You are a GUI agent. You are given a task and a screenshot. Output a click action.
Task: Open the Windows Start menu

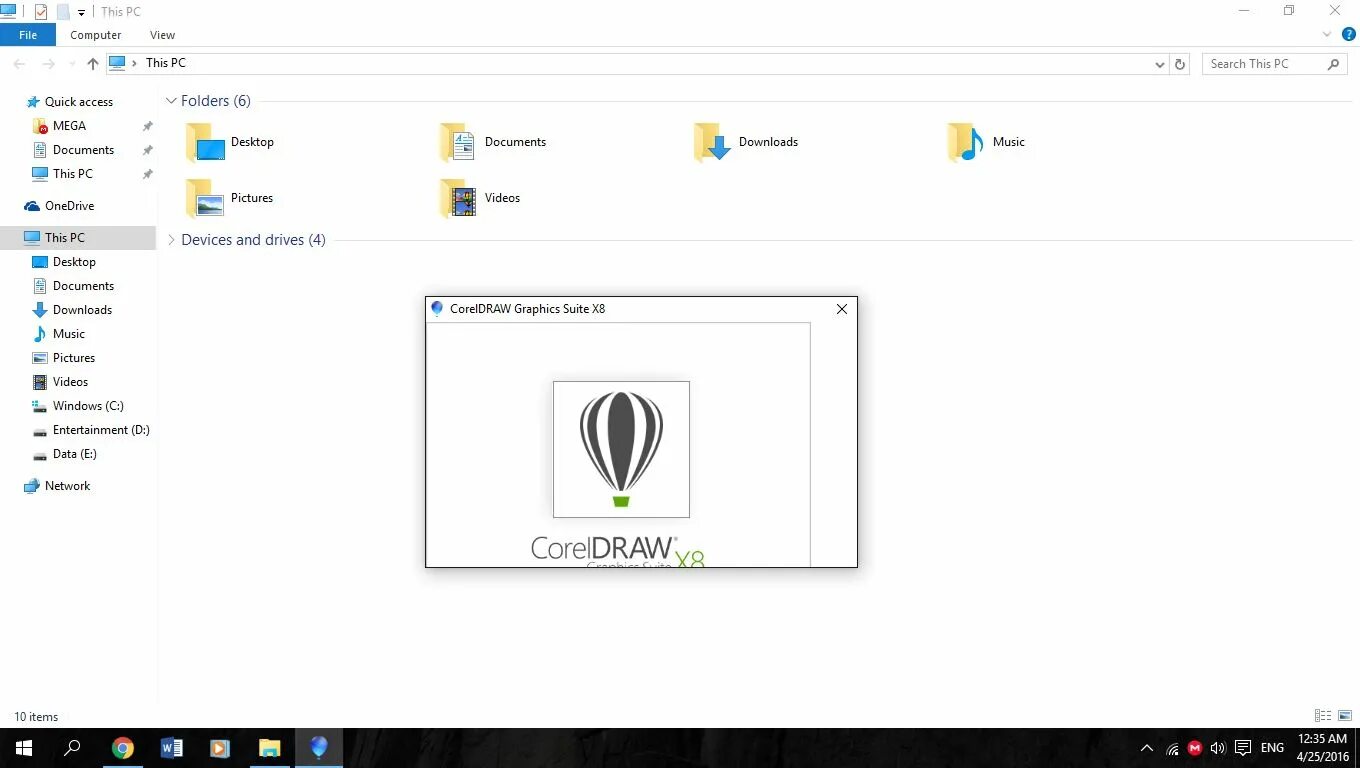click(24, 748)
